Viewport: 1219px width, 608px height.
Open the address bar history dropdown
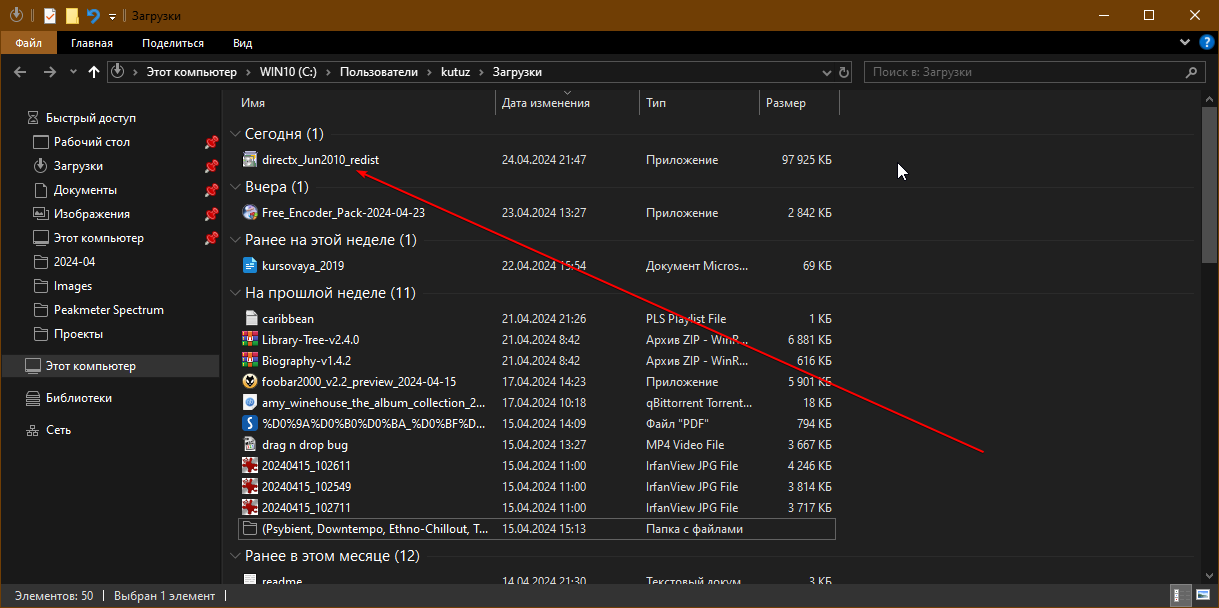tap(826, 72)
